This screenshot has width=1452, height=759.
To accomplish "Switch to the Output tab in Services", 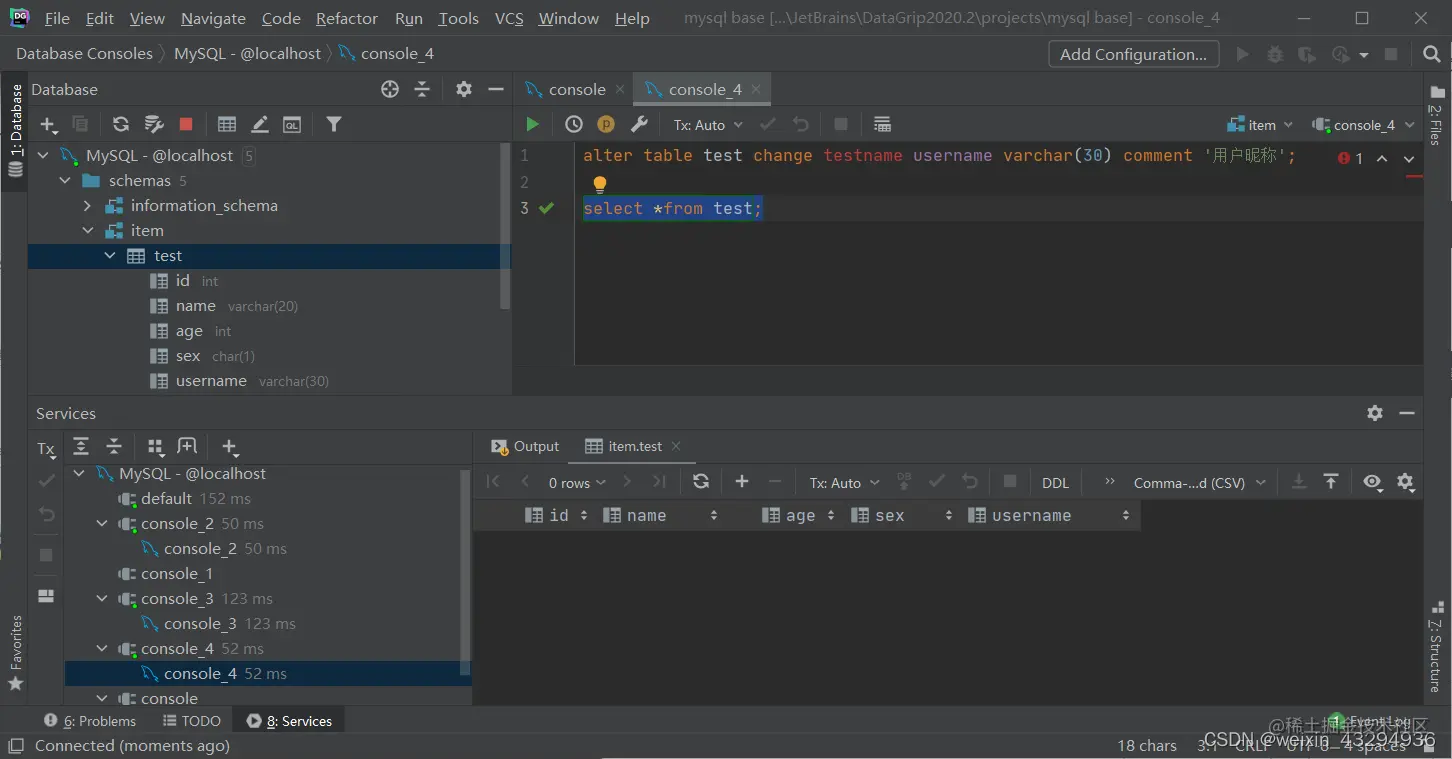I will click(525, 447).
